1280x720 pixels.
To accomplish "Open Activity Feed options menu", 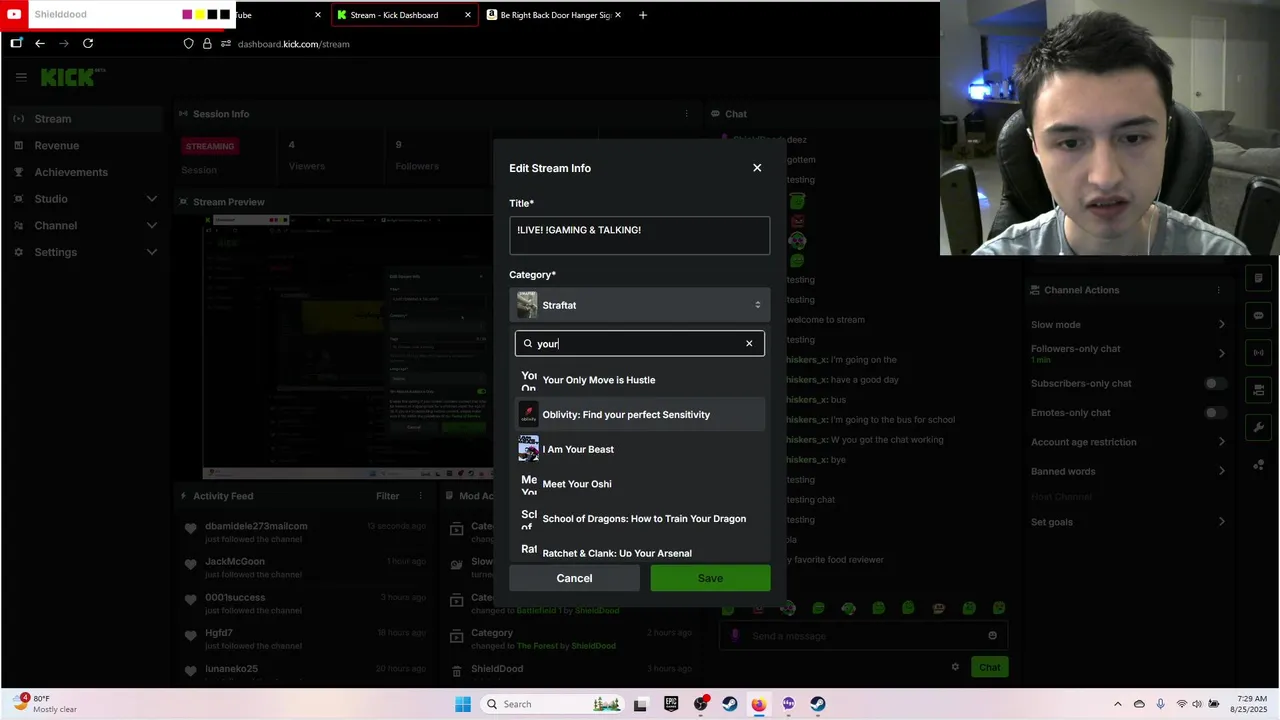I will pyautogui.click(x=419, y=496).
